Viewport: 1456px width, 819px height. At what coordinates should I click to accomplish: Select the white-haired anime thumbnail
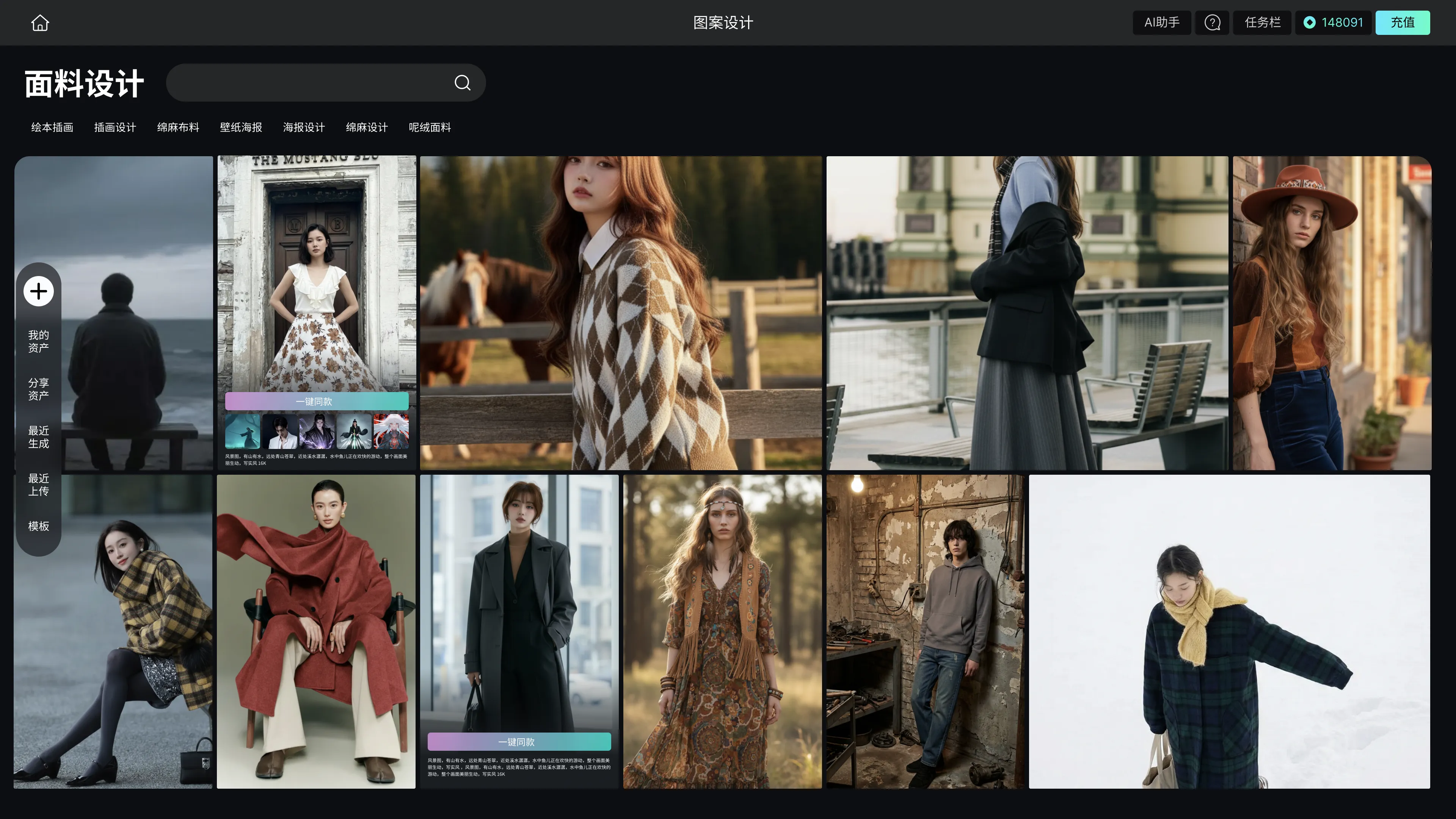(391, 431)
